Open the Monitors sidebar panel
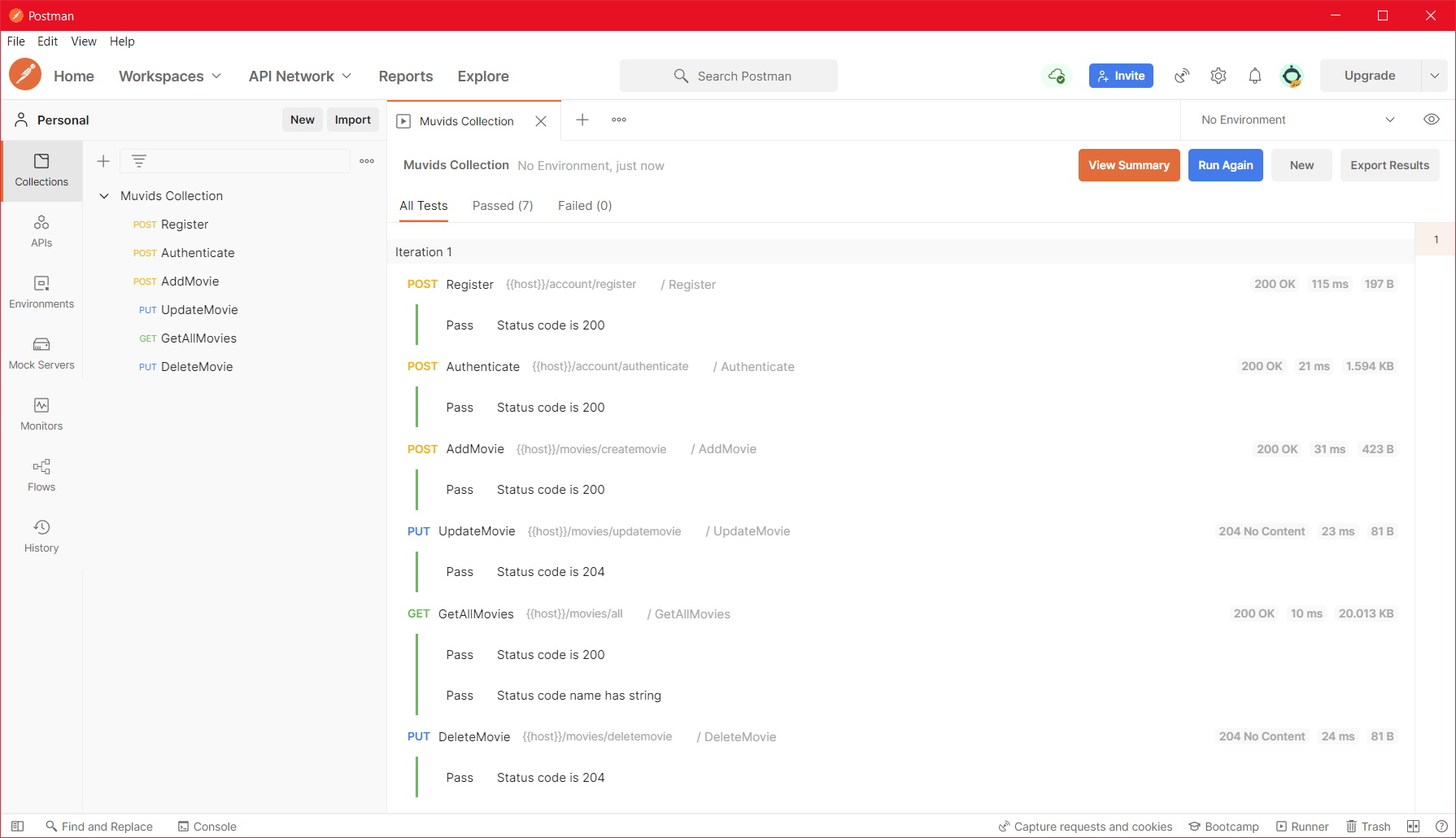 click(41, 415)
